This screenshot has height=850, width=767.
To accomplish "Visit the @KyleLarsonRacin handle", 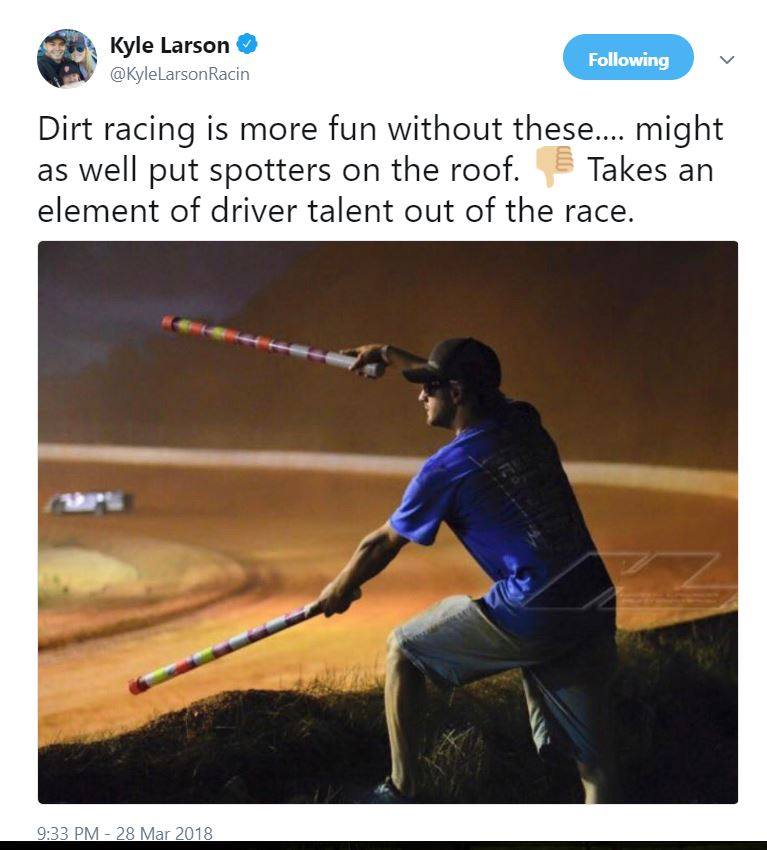I will point(179,74).
